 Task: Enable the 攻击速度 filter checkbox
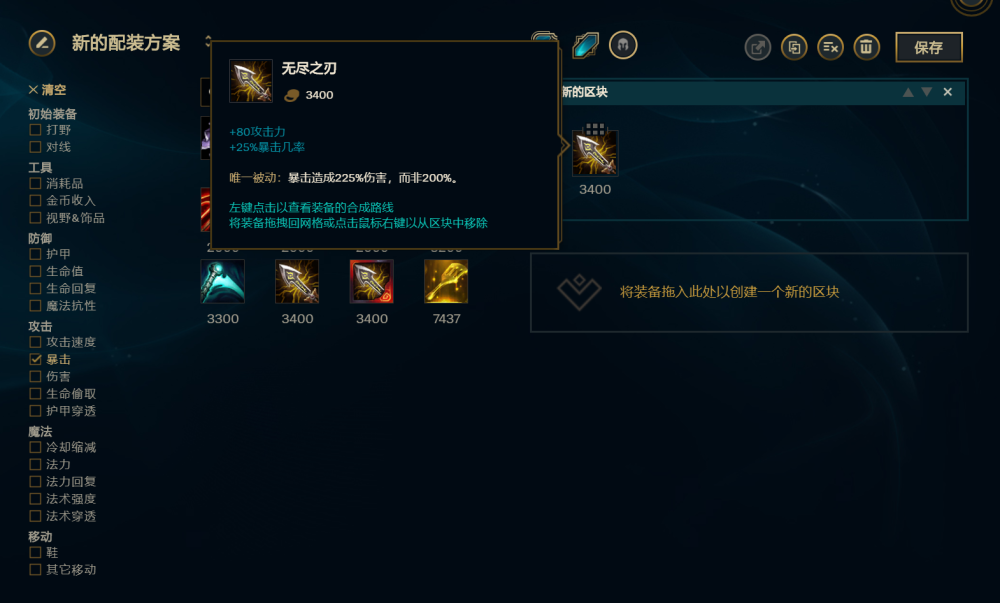tap(36, 342)
